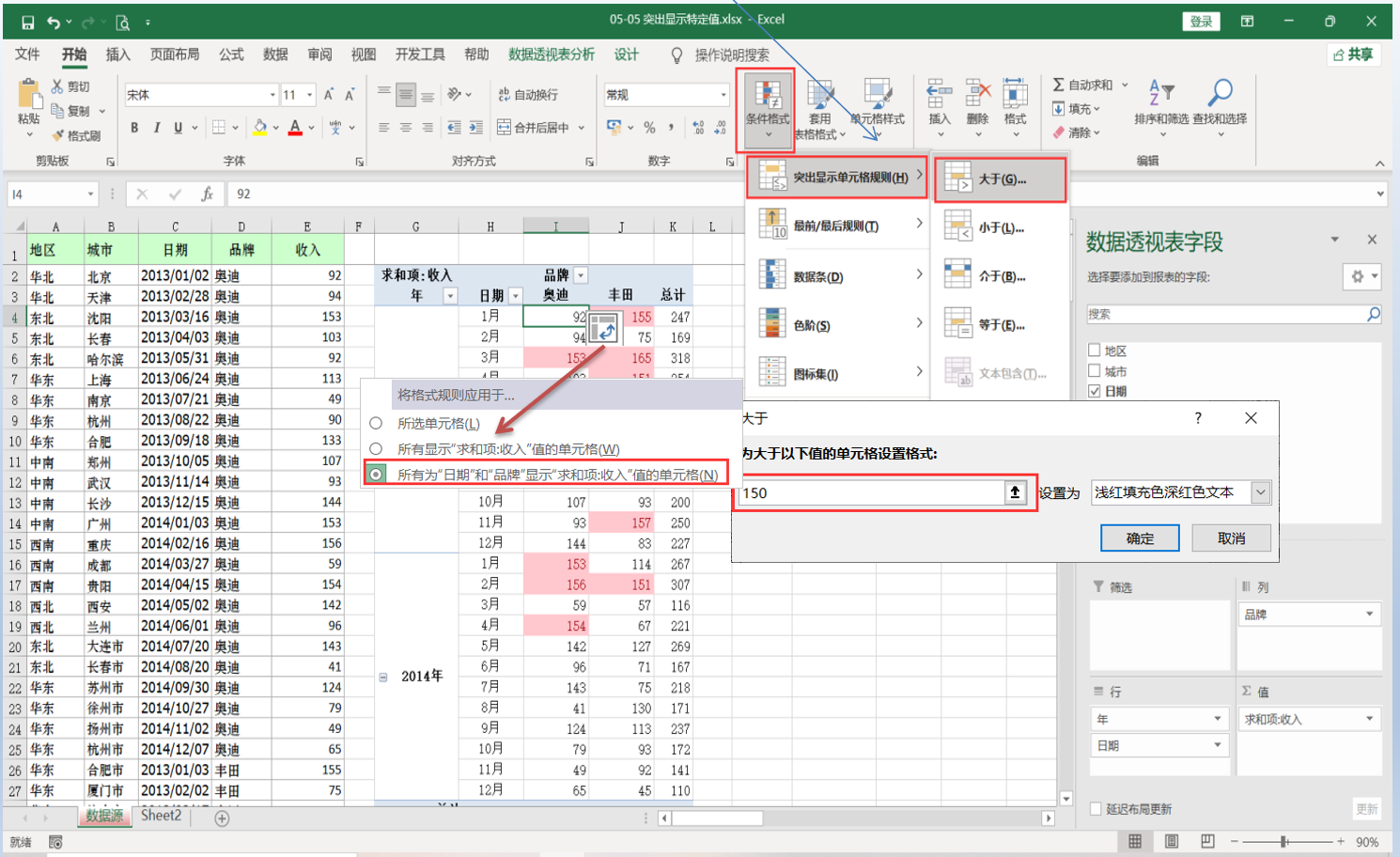This screenshot has height=857, width=1400.
Task: Collapse the 2014年 group in pivot table
Action: (383, 678)
